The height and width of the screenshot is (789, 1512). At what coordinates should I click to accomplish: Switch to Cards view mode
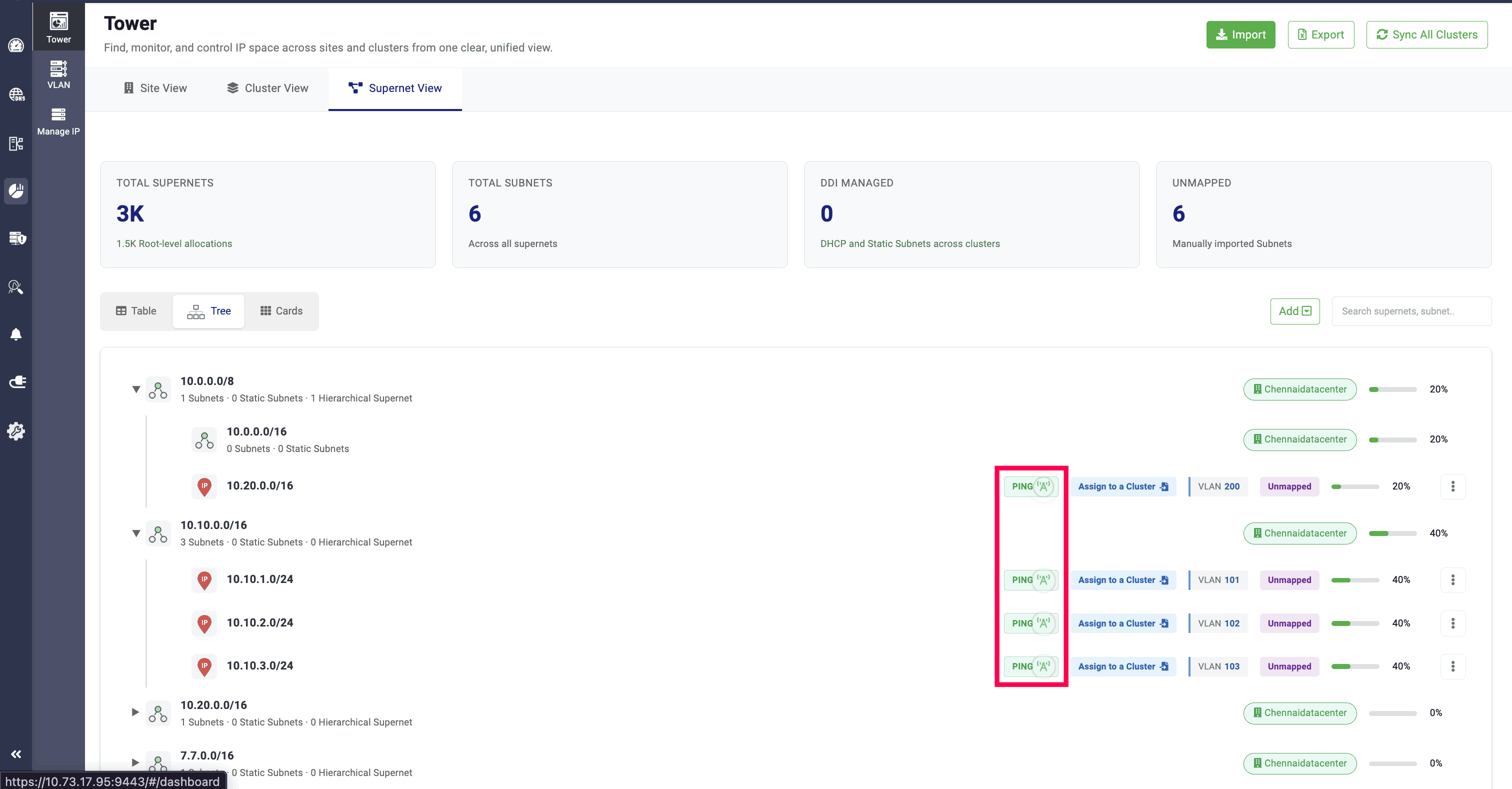tap(281, 310)
